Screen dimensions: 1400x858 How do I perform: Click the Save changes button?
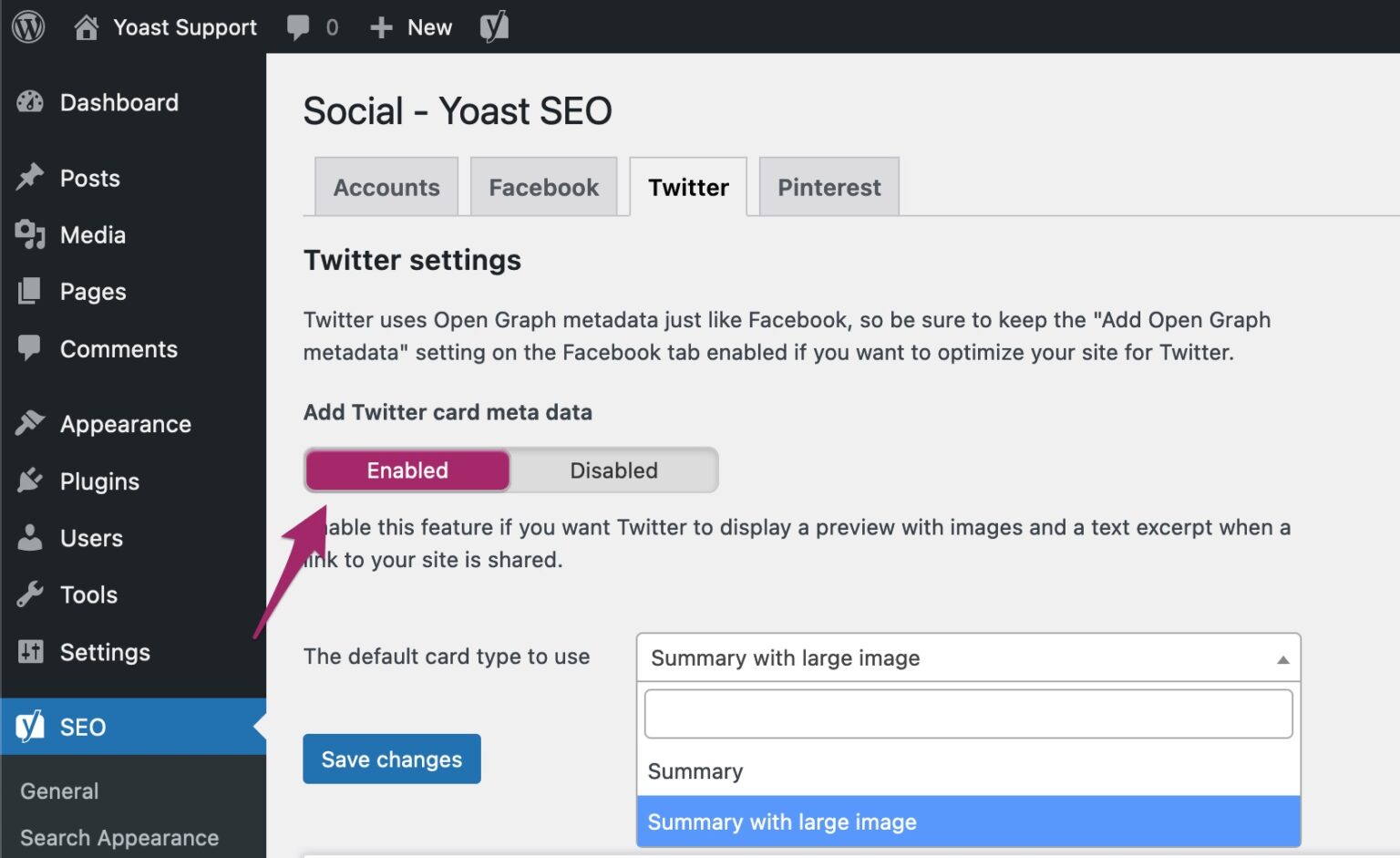coord(391,759)
